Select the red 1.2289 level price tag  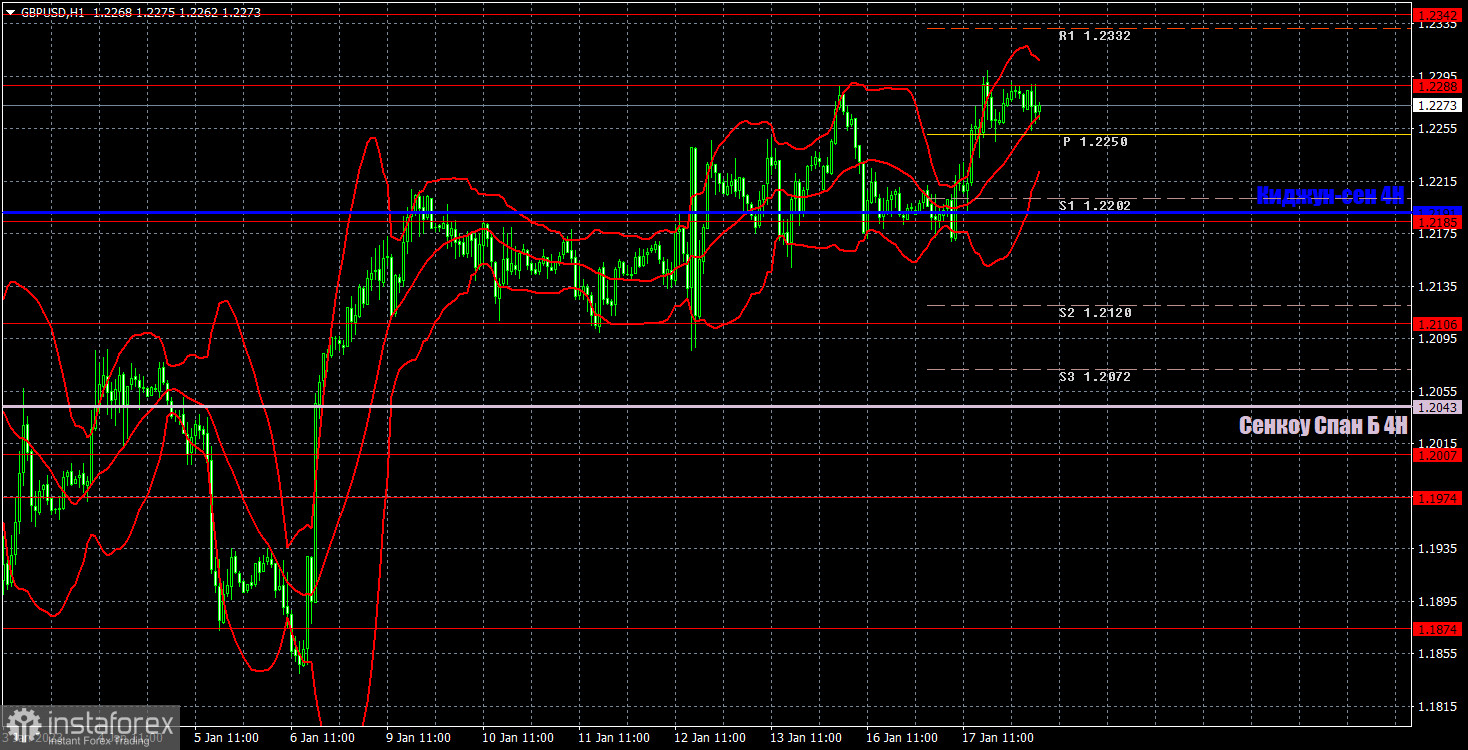pos(1439,87)
